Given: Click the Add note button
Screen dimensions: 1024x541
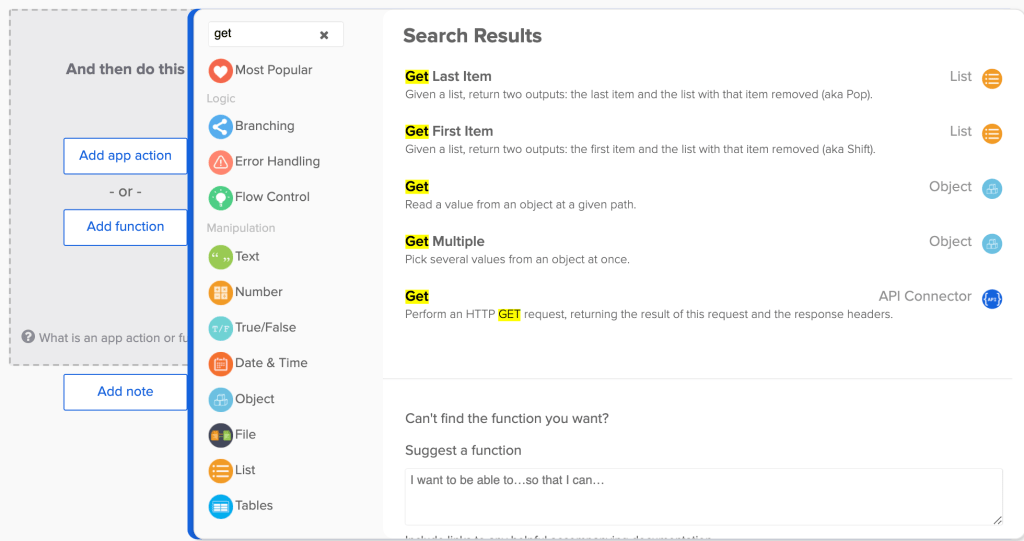Looking at the screenshot, I should point(125,392).
